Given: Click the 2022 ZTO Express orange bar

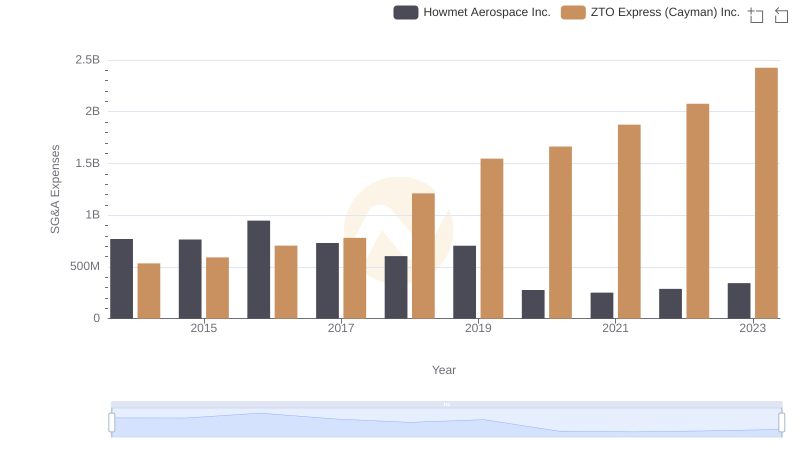Looking at the screenshot, I should 697,211.
